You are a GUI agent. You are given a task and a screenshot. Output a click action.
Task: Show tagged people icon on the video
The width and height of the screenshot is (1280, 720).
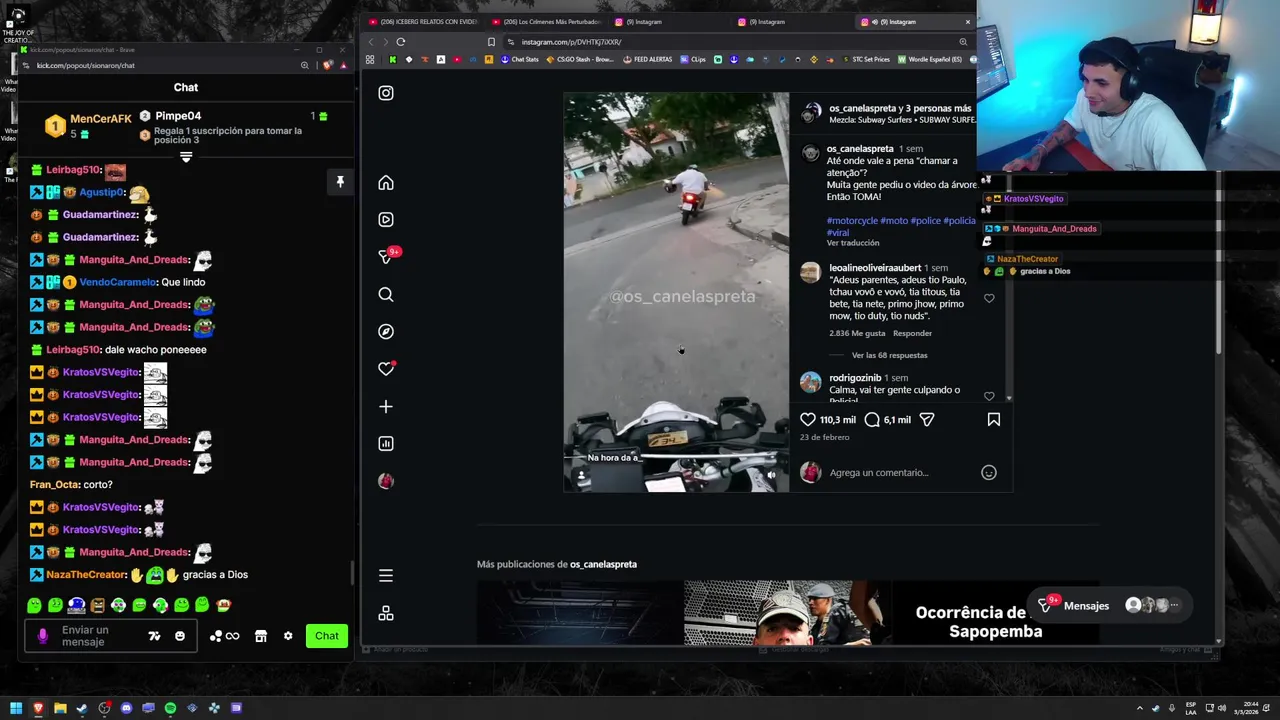(x=583, y=477)
